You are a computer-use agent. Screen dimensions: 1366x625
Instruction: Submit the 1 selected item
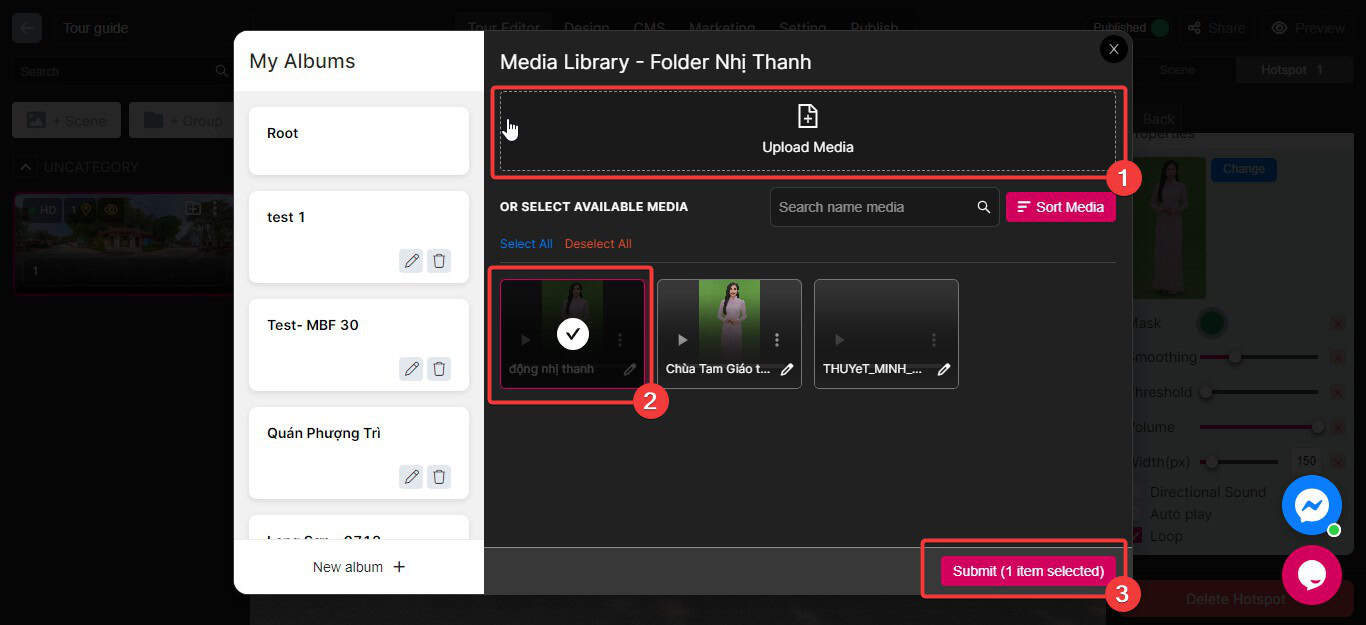pyautogui.click(x=1027, y=571)
